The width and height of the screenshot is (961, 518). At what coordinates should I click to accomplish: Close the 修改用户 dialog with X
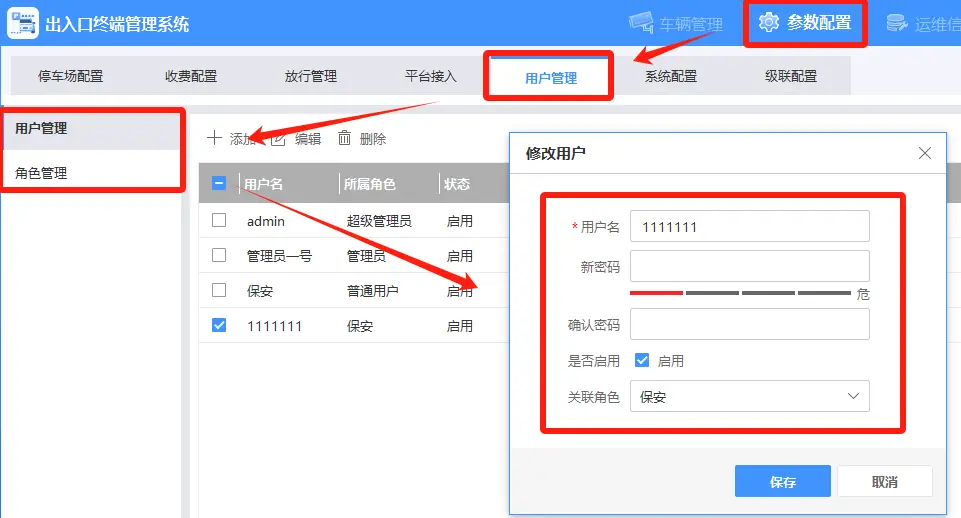point(925,153)
